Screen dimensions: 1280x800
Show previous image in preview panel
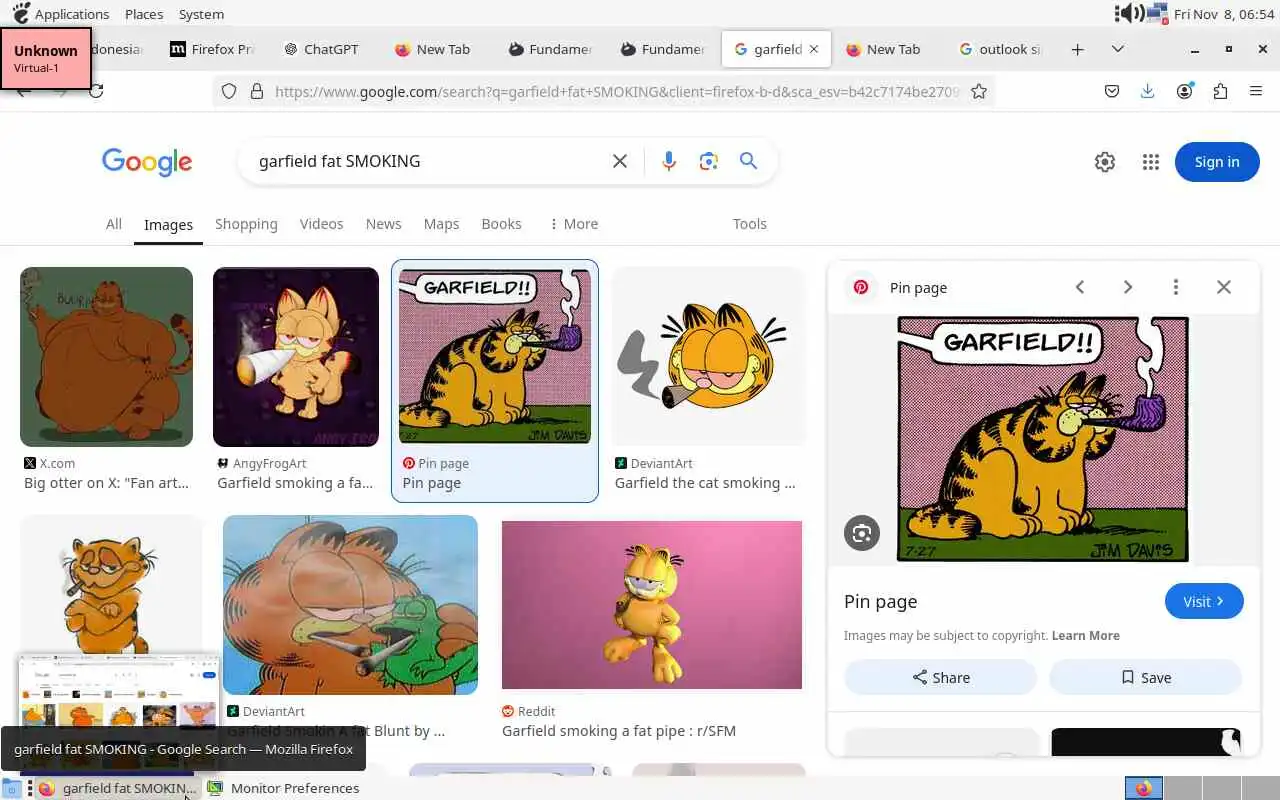tap(1080, 287)
